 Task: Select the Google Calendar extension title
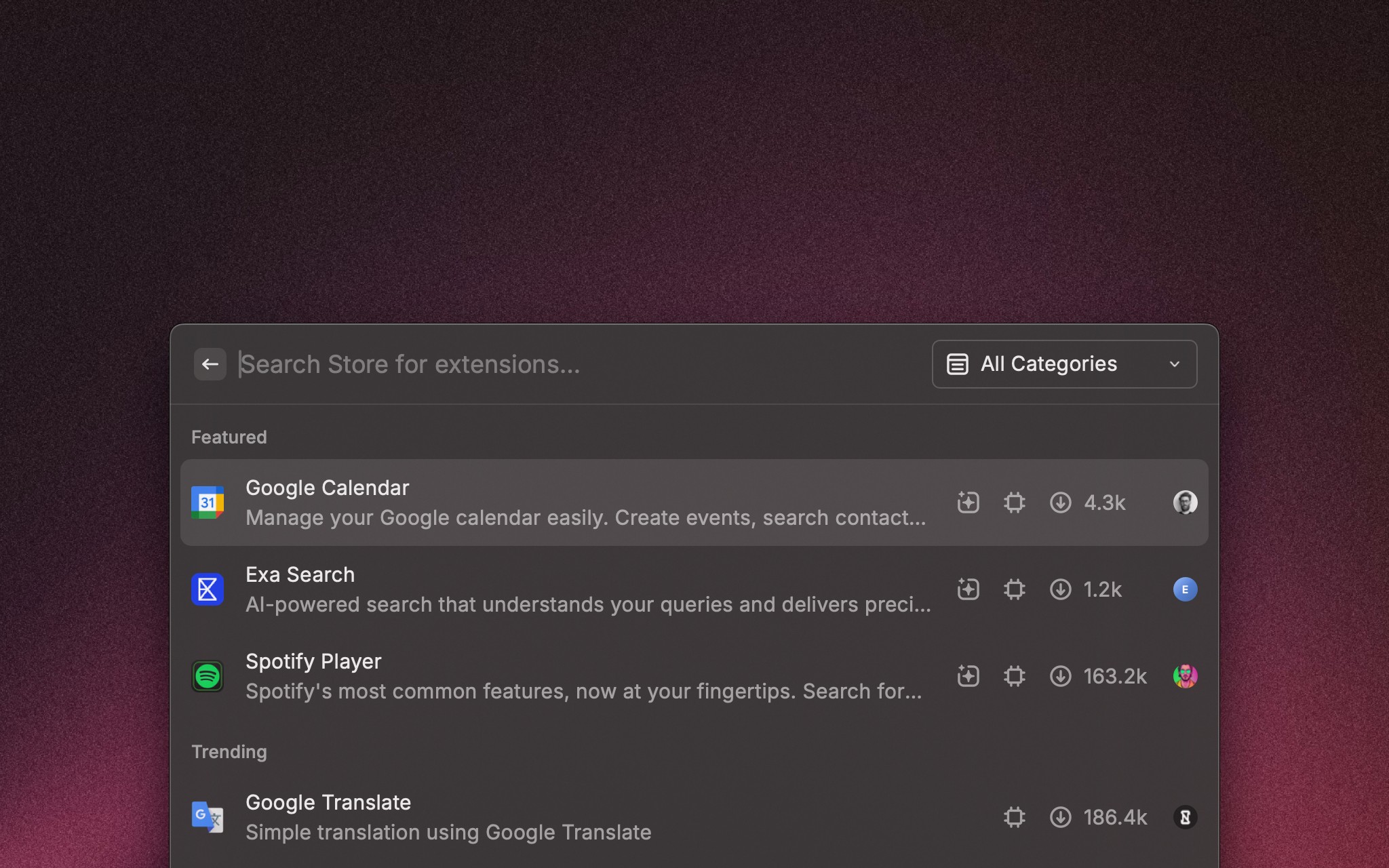coord(327,488)
